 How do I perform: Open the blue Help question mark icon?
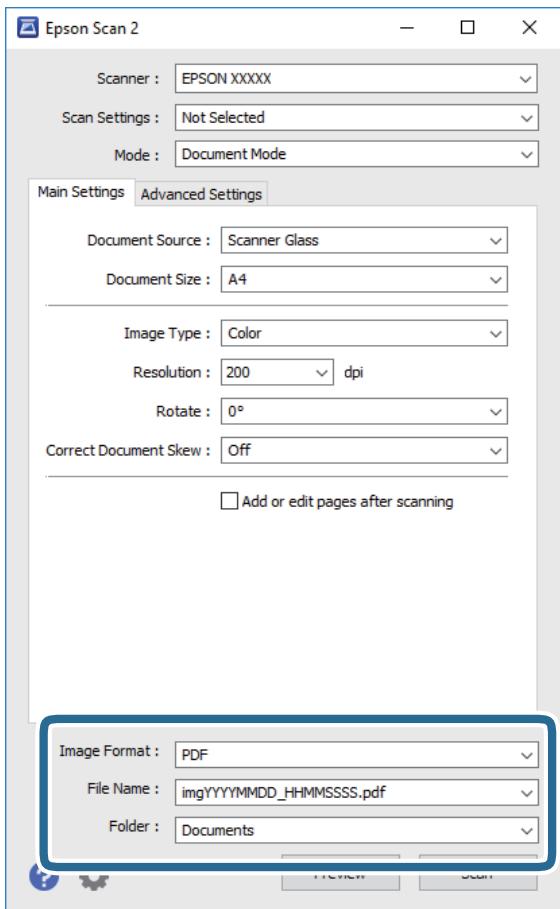[44, 878]
